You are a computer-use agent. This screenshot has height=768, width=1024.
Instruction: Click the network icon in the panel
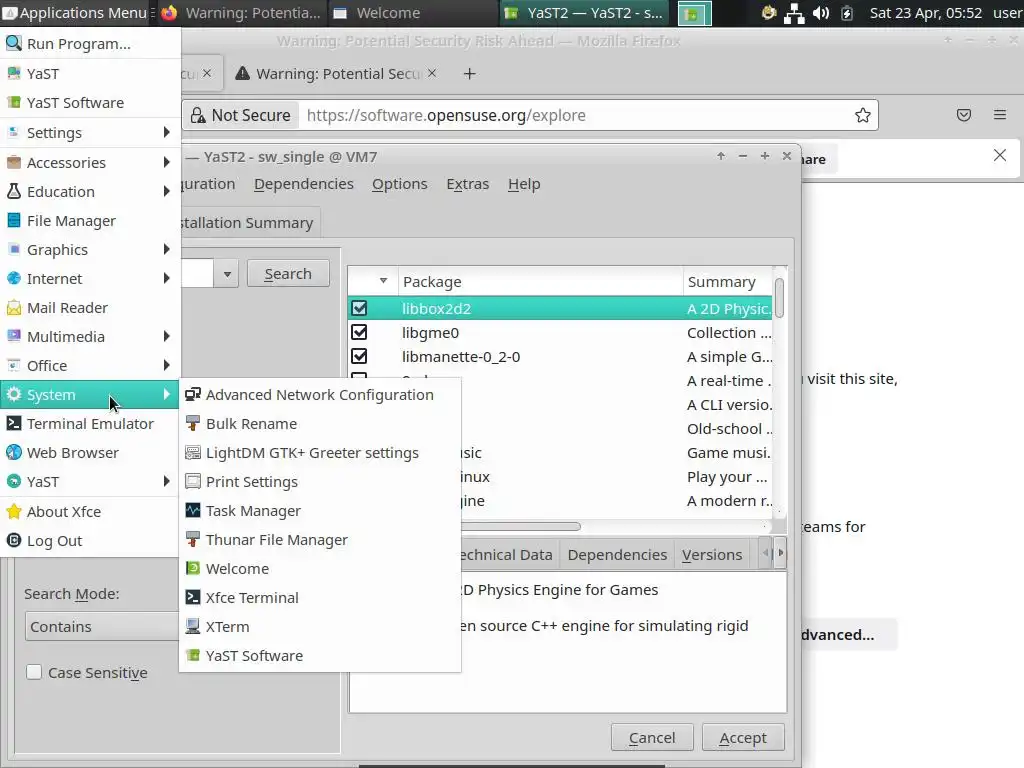[794, 13]
